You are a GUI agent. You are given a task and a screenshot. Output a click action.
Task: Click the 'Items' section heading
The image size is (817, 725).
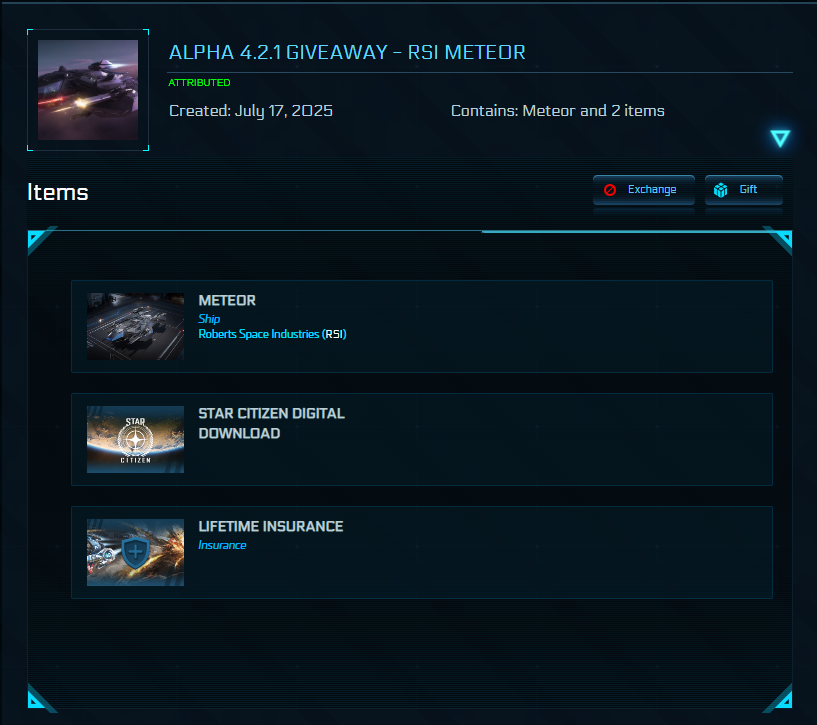pyautogui.click(x=58, y=192)
